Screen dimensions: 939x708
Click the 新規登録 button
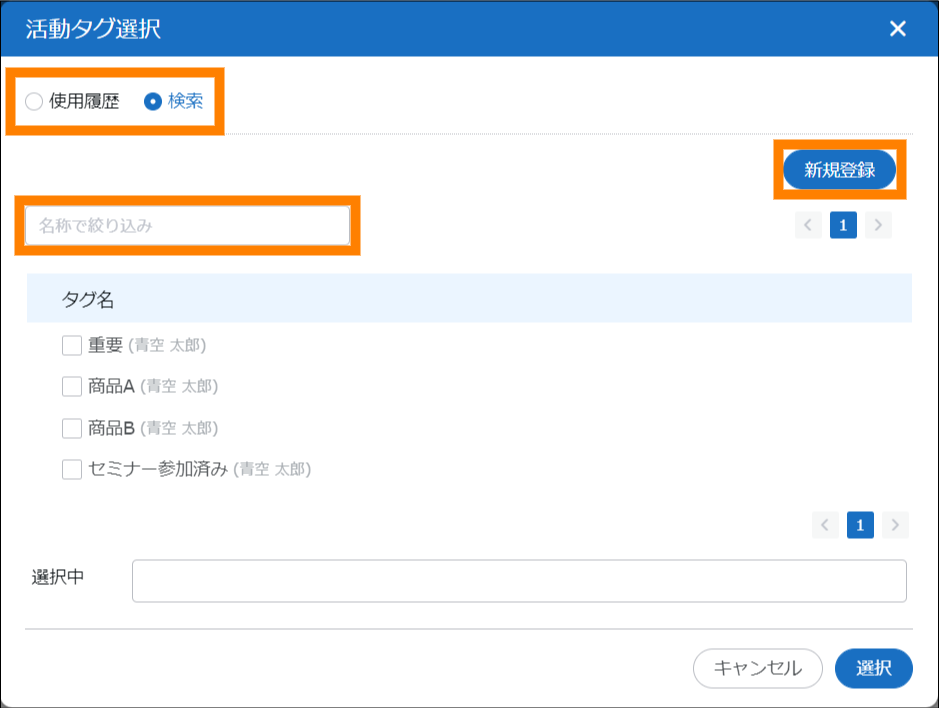coord(839,170)
